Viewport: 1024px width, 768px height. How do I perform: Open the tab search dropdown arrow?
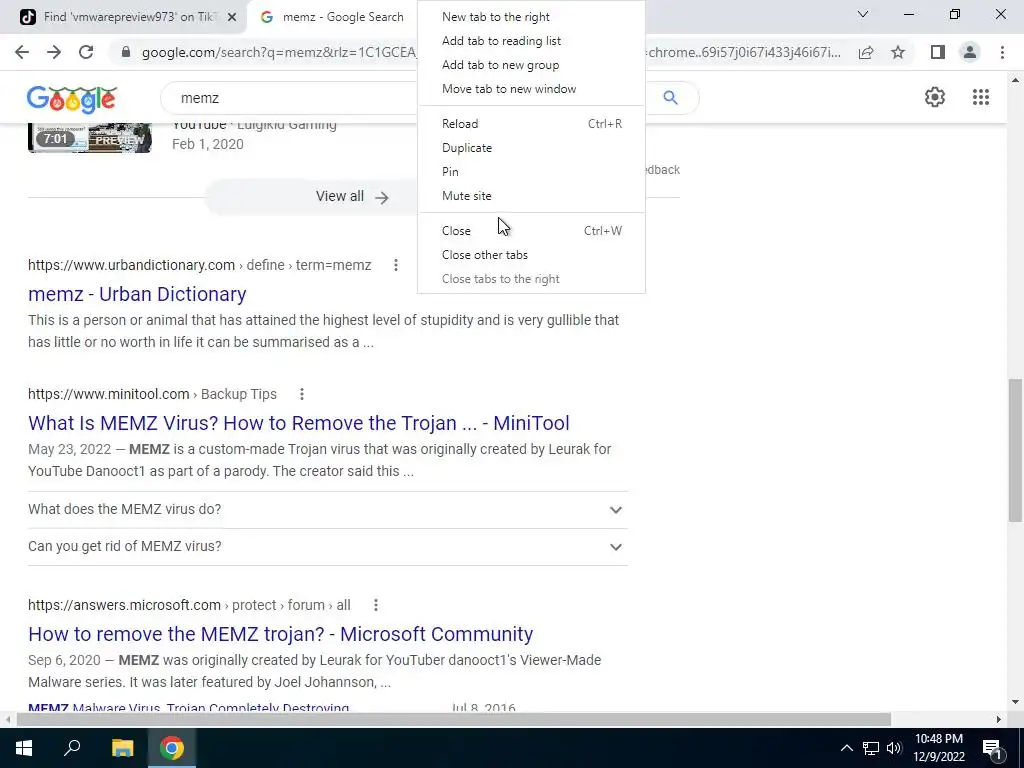(863, 14)
